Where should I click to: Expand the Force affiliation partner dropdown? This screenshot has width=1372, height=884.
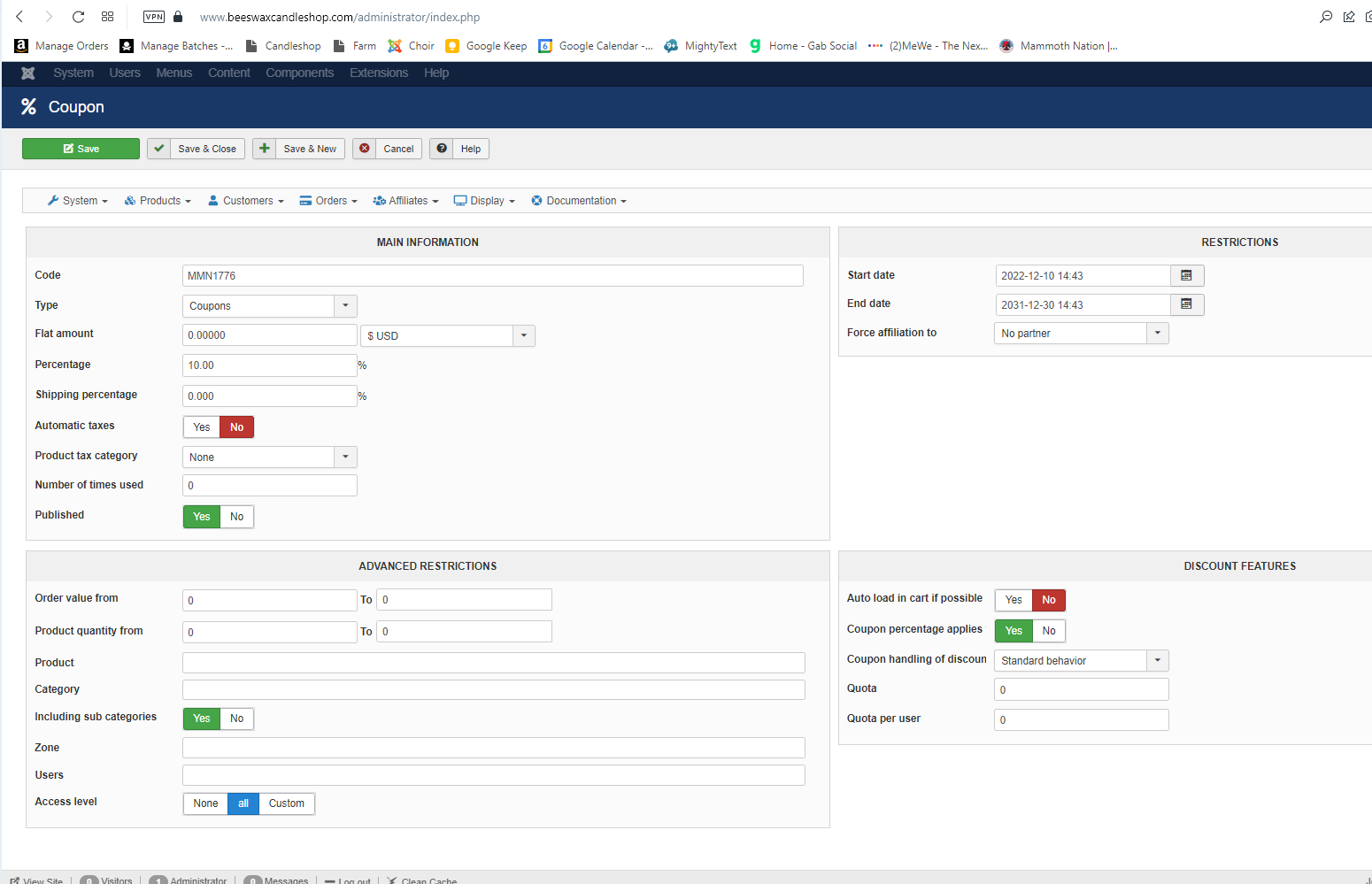click(x=1157, y=334)
